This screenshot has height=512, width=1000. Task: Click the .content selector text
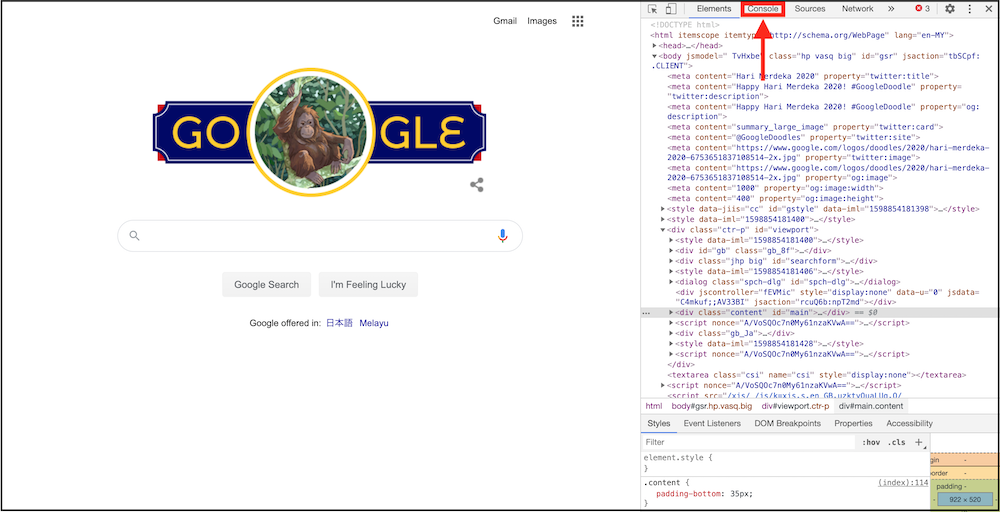coord(661,483)
